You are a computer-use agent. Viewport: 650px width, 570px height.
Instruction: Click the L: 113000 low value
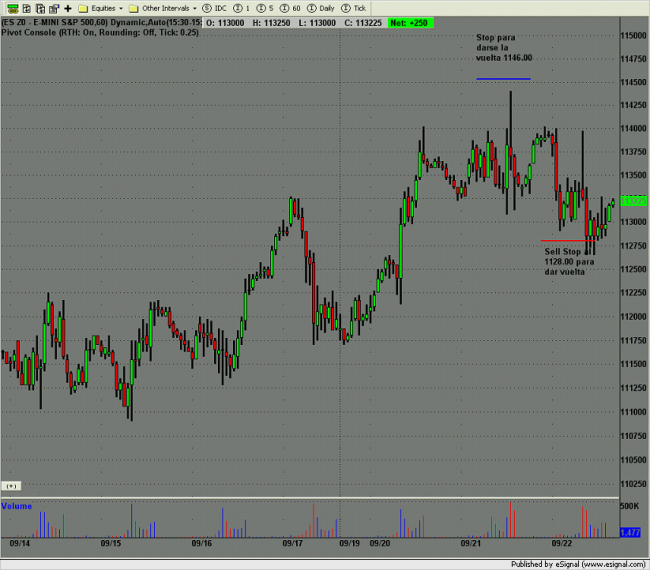point(317,23)
